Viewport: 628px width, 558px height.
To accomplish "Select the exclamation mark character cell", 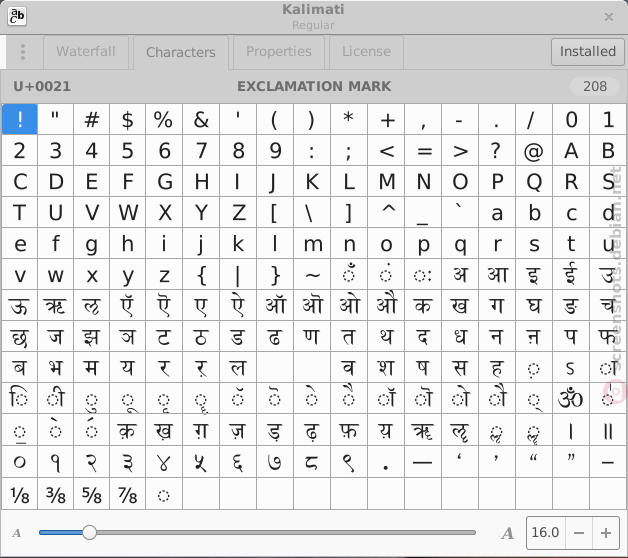I will 20,119.
